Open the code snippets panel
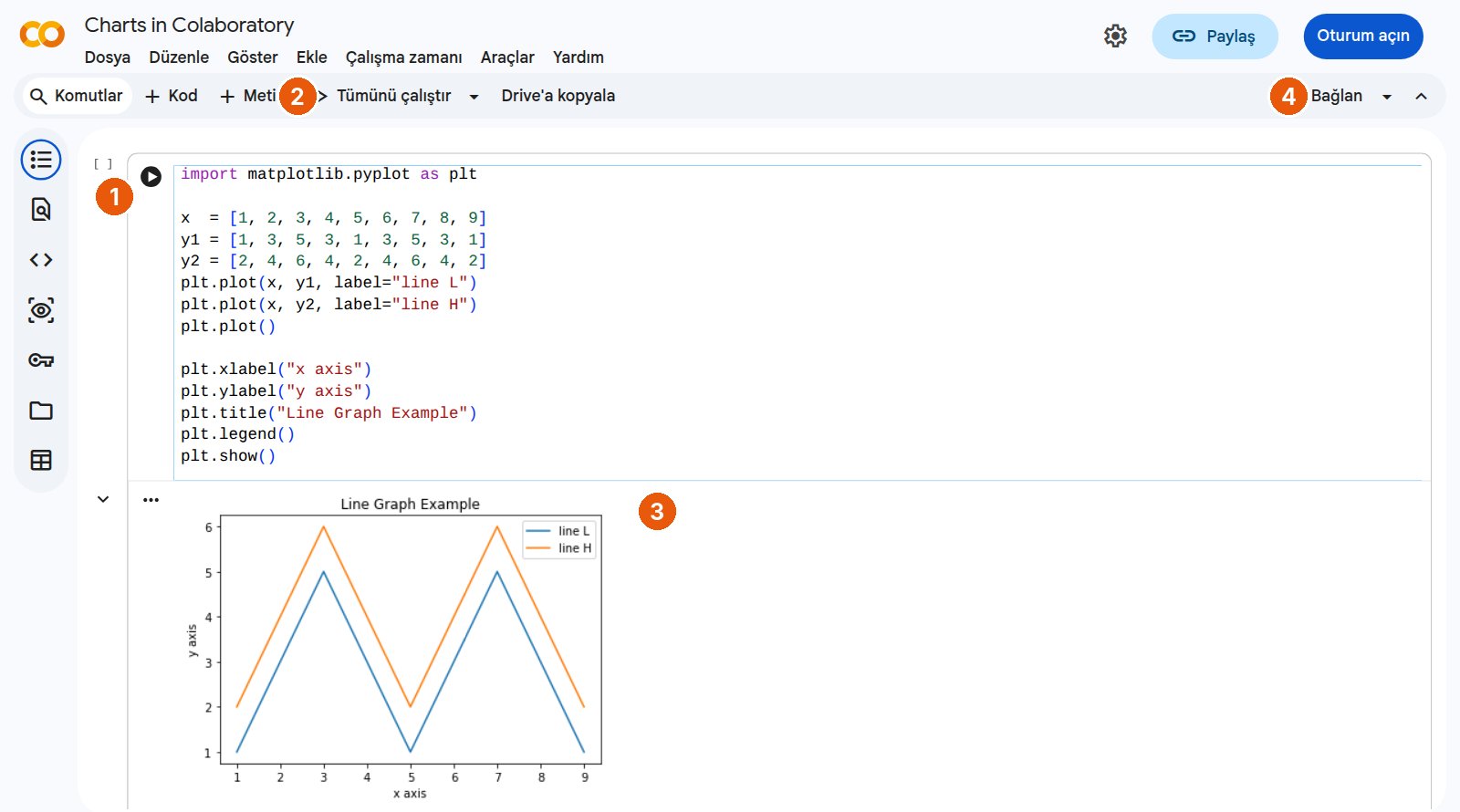Image resolution: width=1460 pixels, height=812 pixels. 41,260
